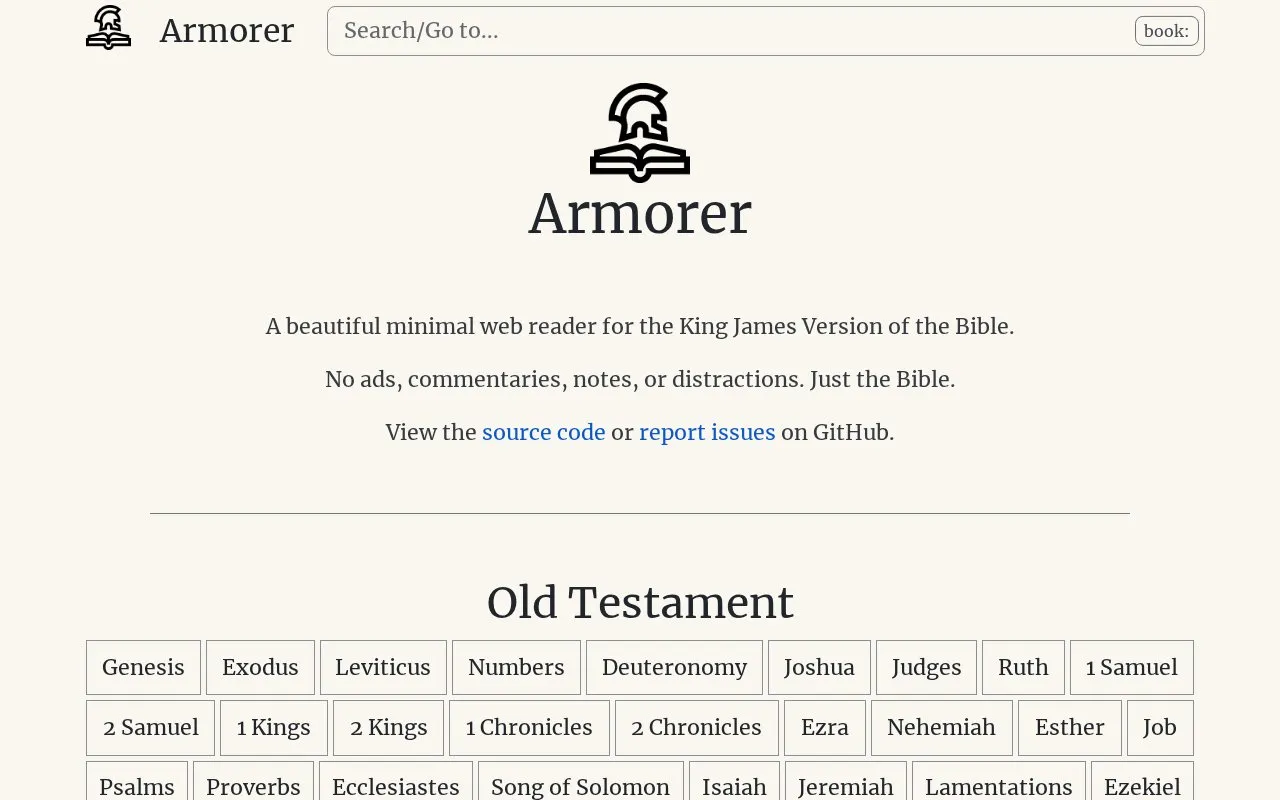The width and height of the screenshot is (1280, 800).
Task: Open the book of Psalms
Action: [x=137, y=781]
